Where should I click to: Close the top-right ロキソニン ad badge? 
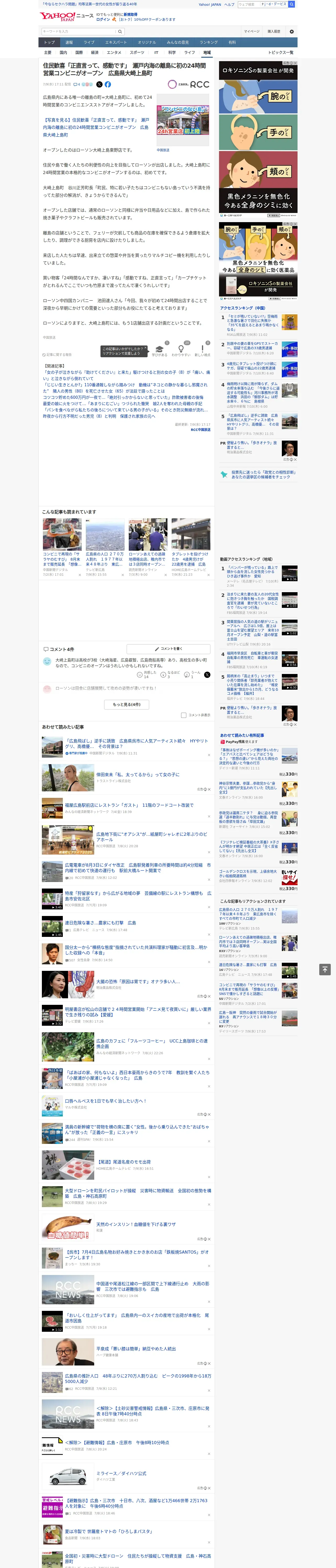[x=295, y=63]
